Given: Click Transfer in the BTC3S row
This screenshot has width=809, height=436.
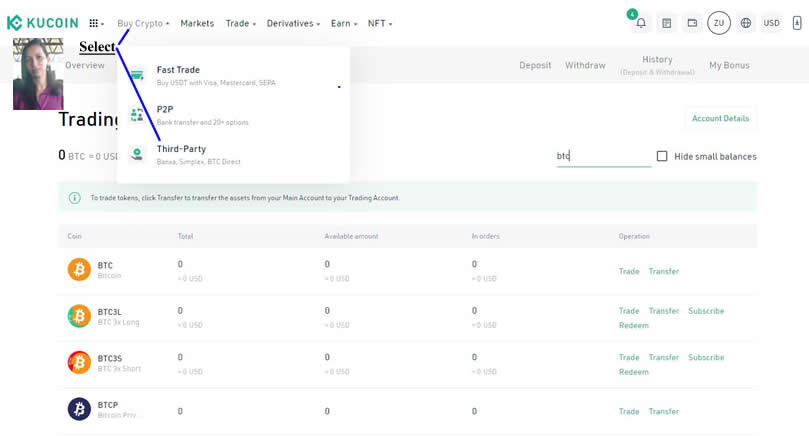Looking at the screenshot, I should (664, 357).
